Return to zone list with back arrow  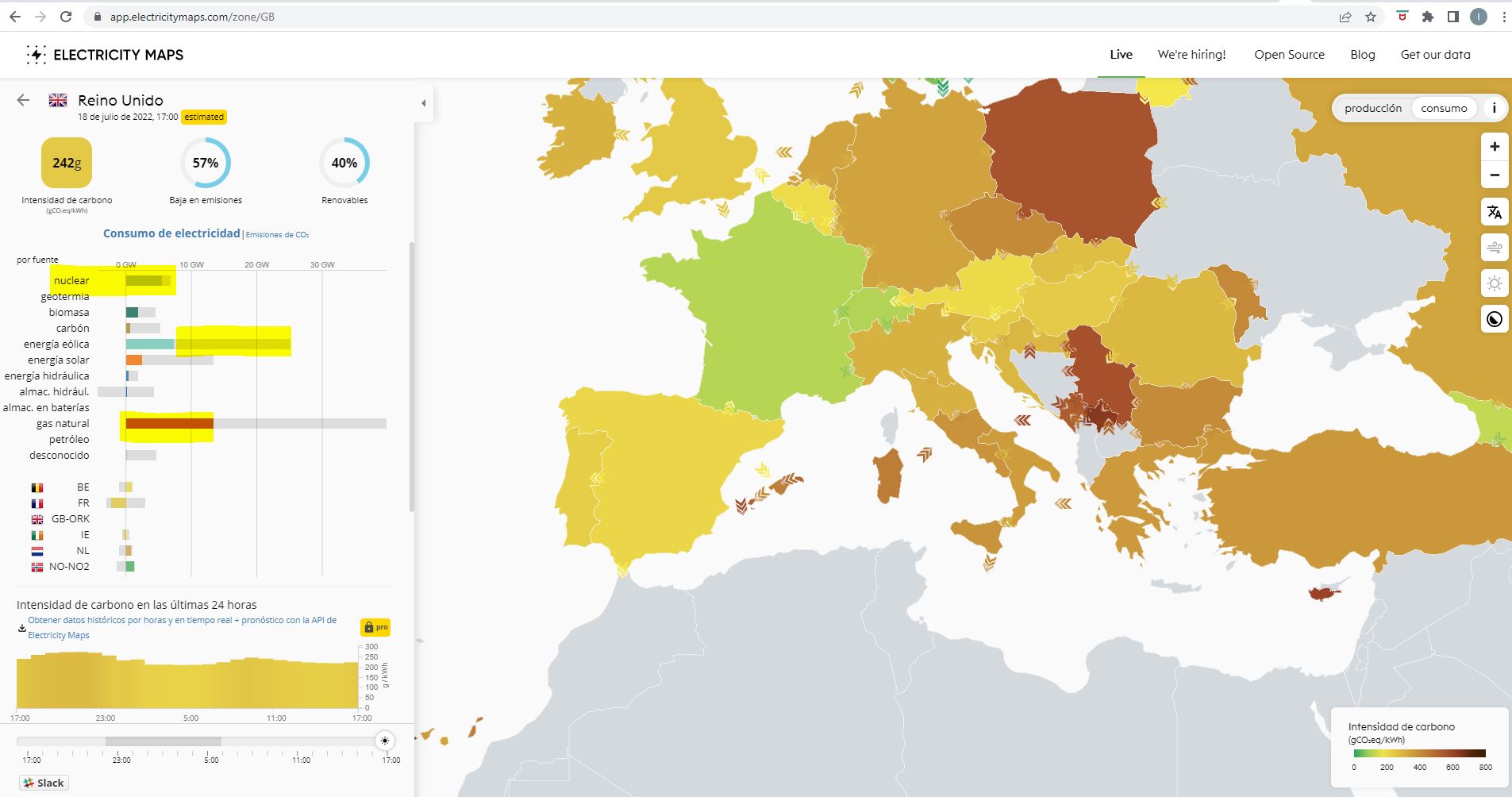pyautogui.click(x=23, y=100)
